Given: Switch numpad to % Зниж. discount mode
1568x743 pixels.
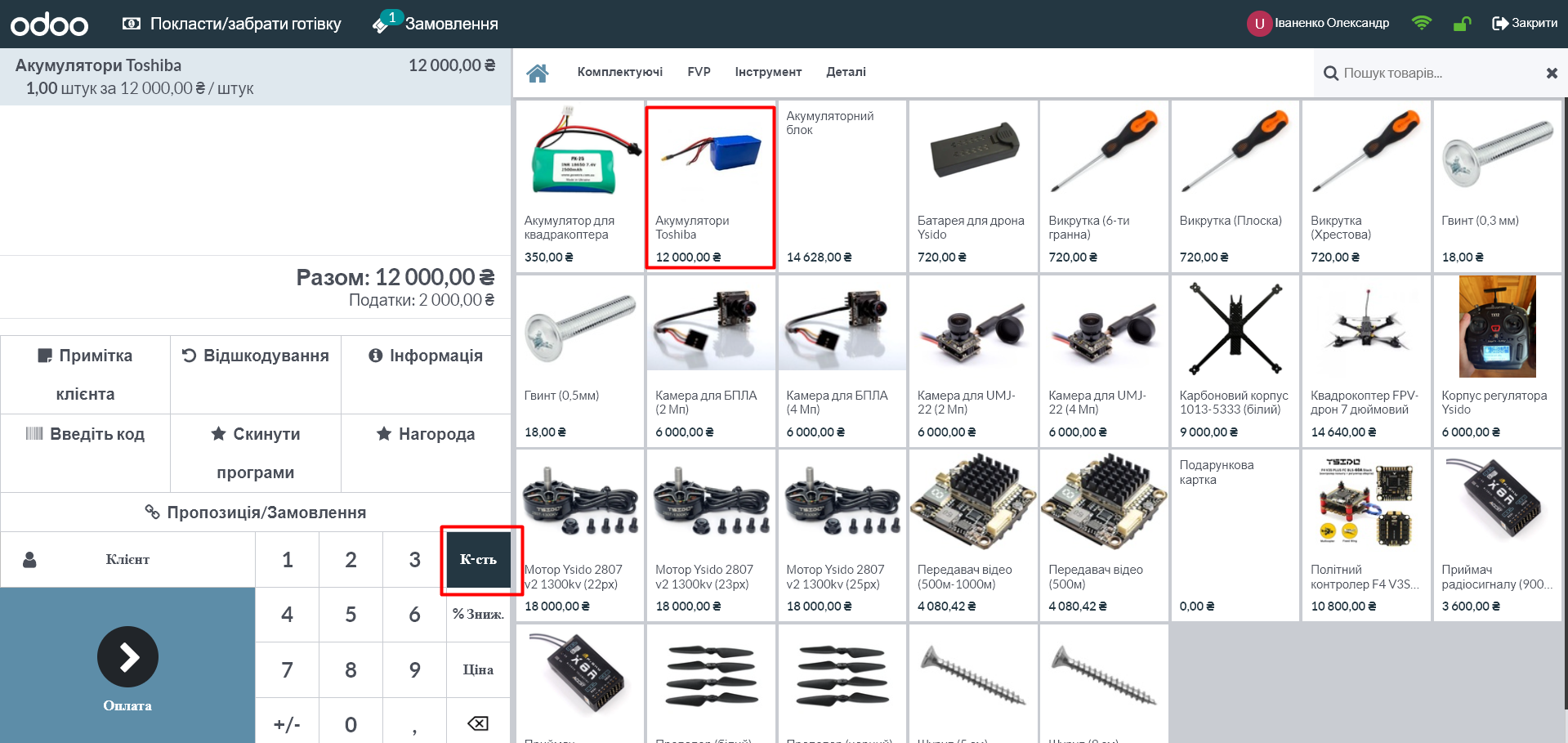Looking at the screenshot, I should [478, 614].
